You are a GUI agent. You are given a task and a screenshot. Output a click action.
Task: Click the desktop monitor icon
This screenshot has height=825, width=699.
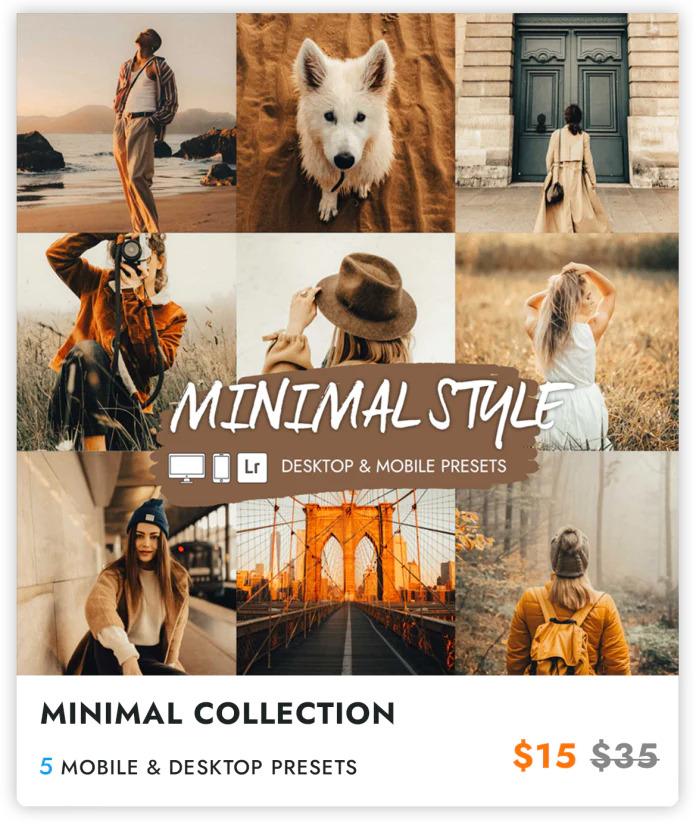pos(187,468)
